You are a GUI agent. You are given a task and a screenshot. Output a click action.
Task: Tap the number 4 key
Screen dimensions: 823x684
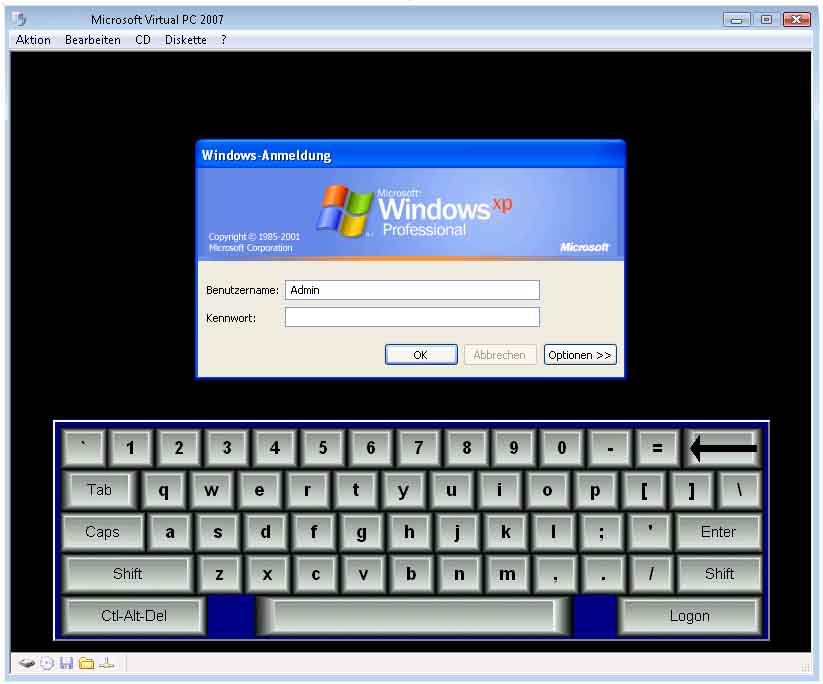[275, 448]
